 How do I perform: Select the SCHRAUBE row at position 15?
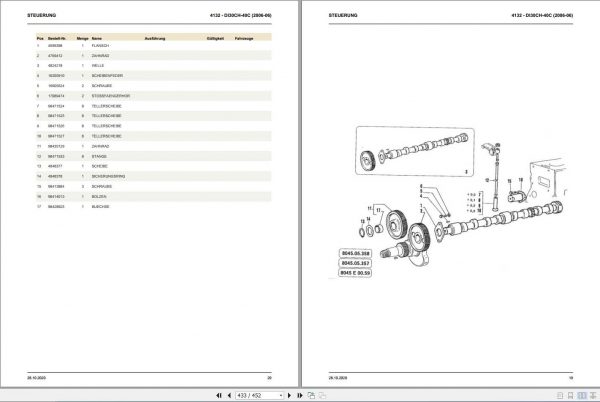(x=154, y=186)
